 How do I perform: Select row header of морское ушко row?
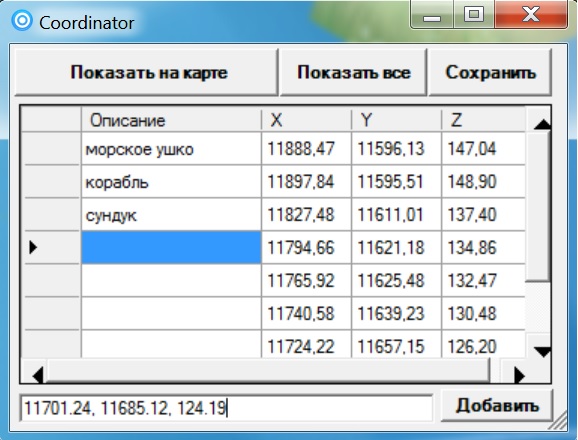(51, 149)
